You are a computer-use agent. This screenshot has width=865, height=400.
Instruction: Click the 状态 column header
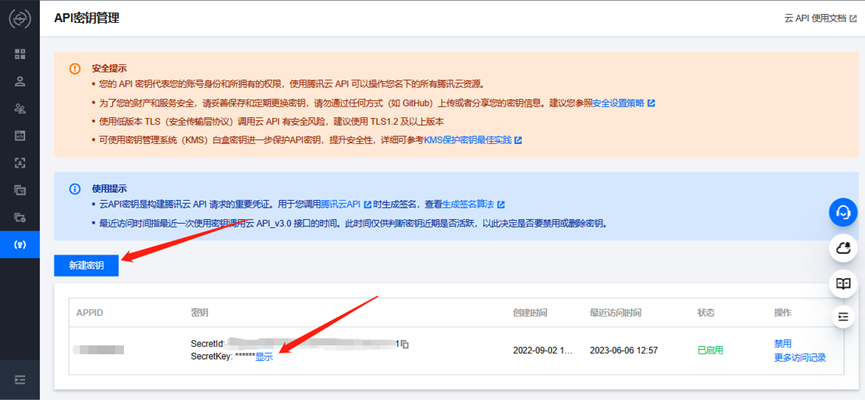coord(706,313)
